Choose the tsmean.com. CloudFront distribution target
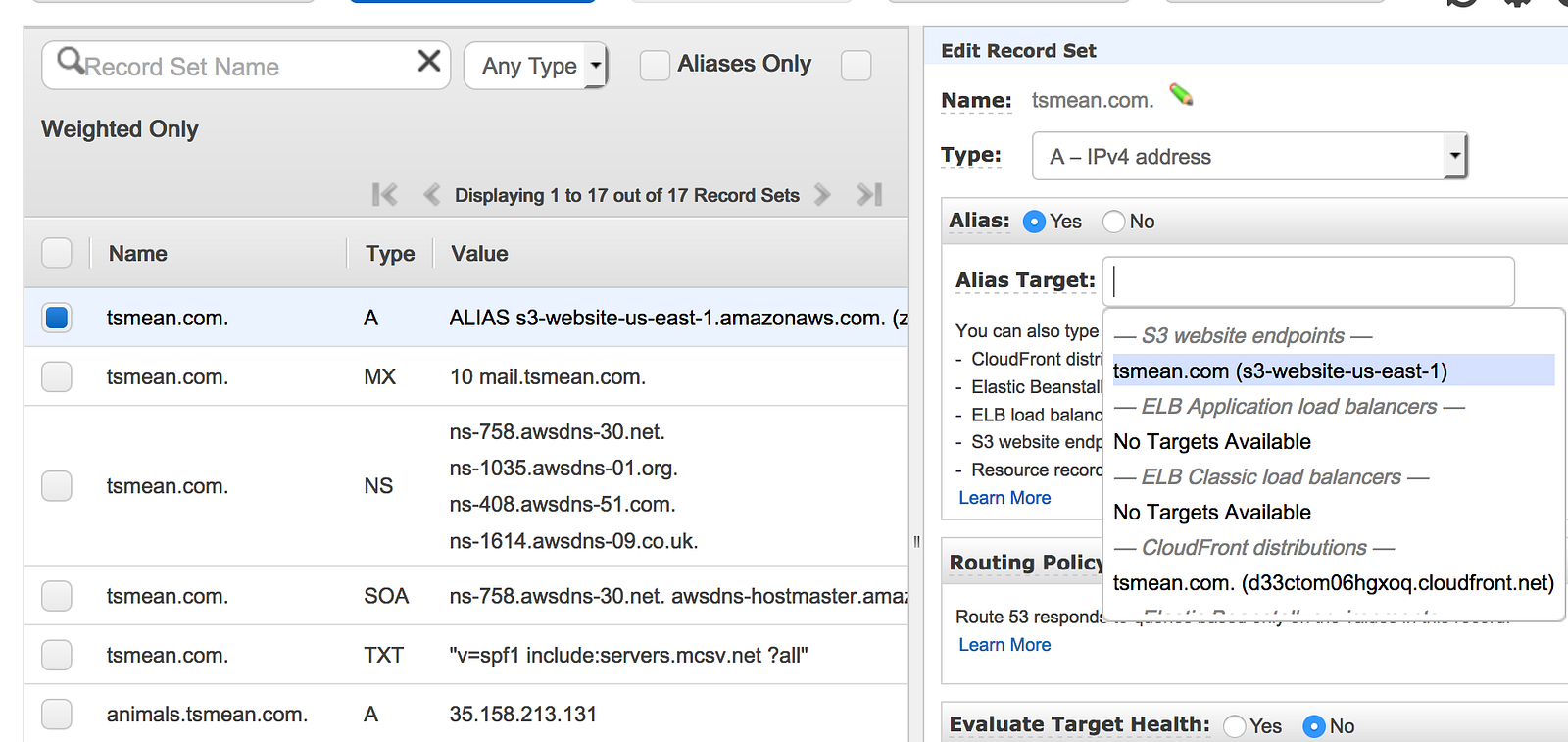 pos(1333,583)
